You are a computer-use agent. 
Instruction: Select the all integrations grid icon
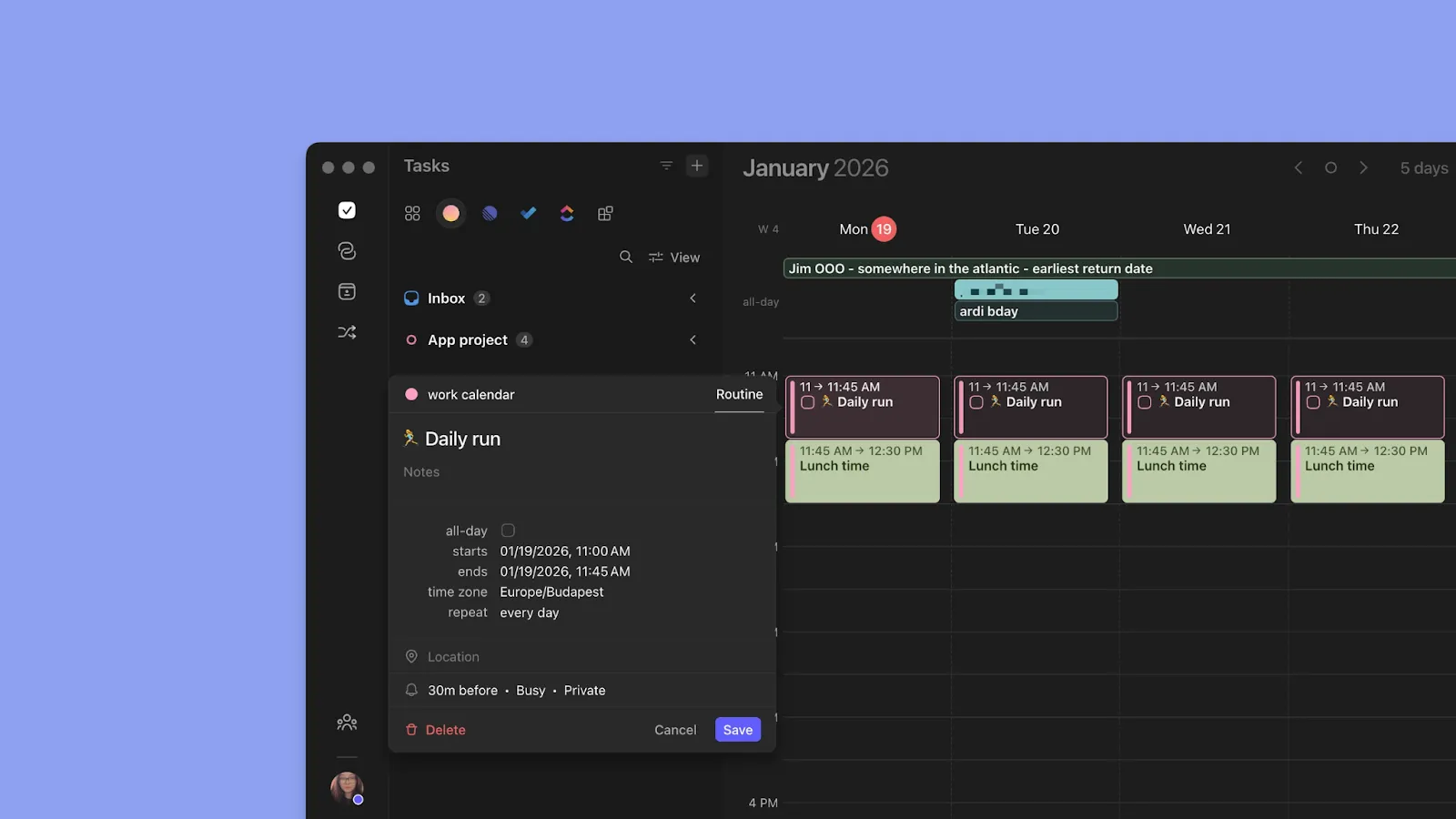[412, 213]
